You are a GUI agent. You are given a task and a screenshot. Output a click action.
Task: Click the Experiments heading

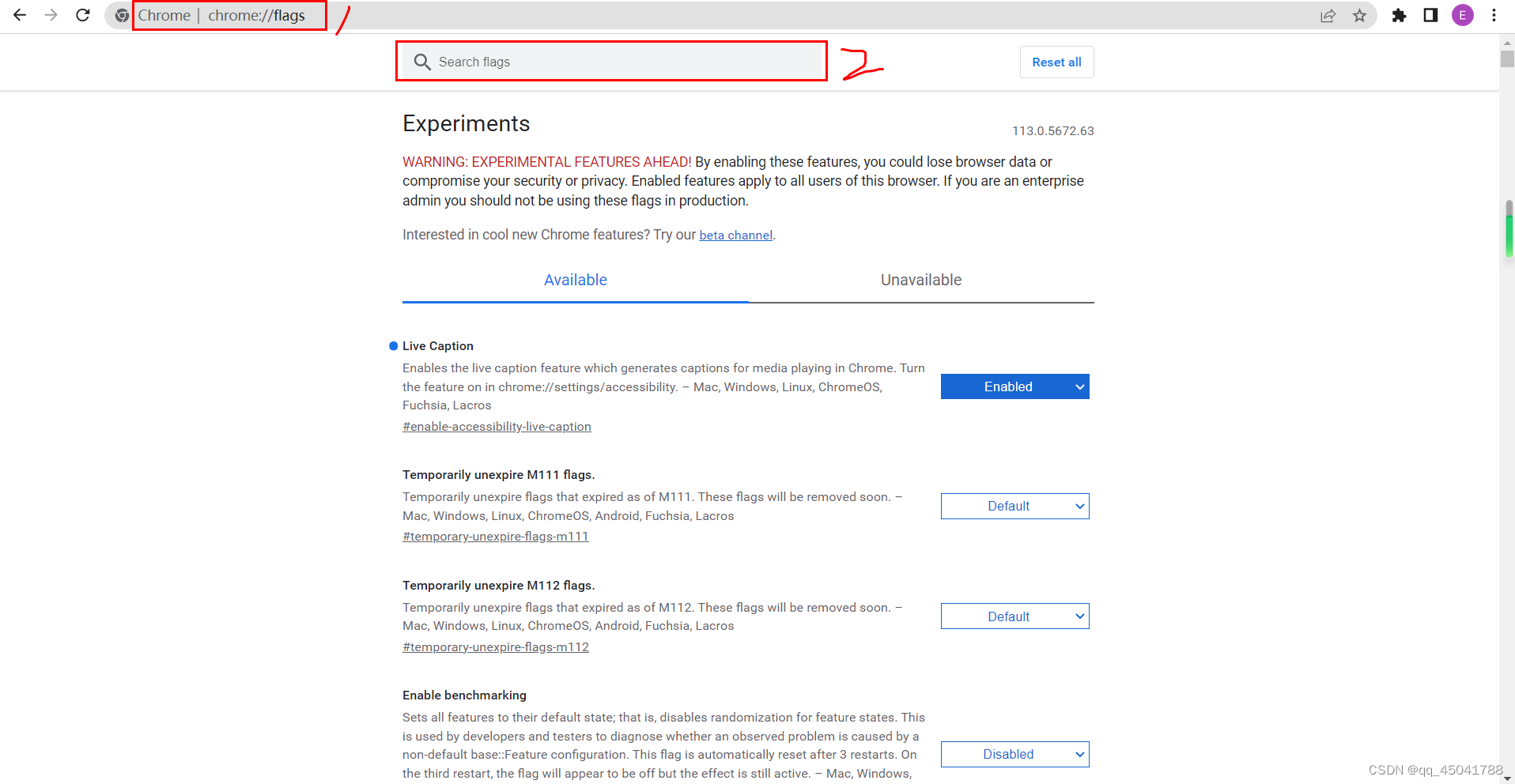pyautogui.click(x=466, y=123)
